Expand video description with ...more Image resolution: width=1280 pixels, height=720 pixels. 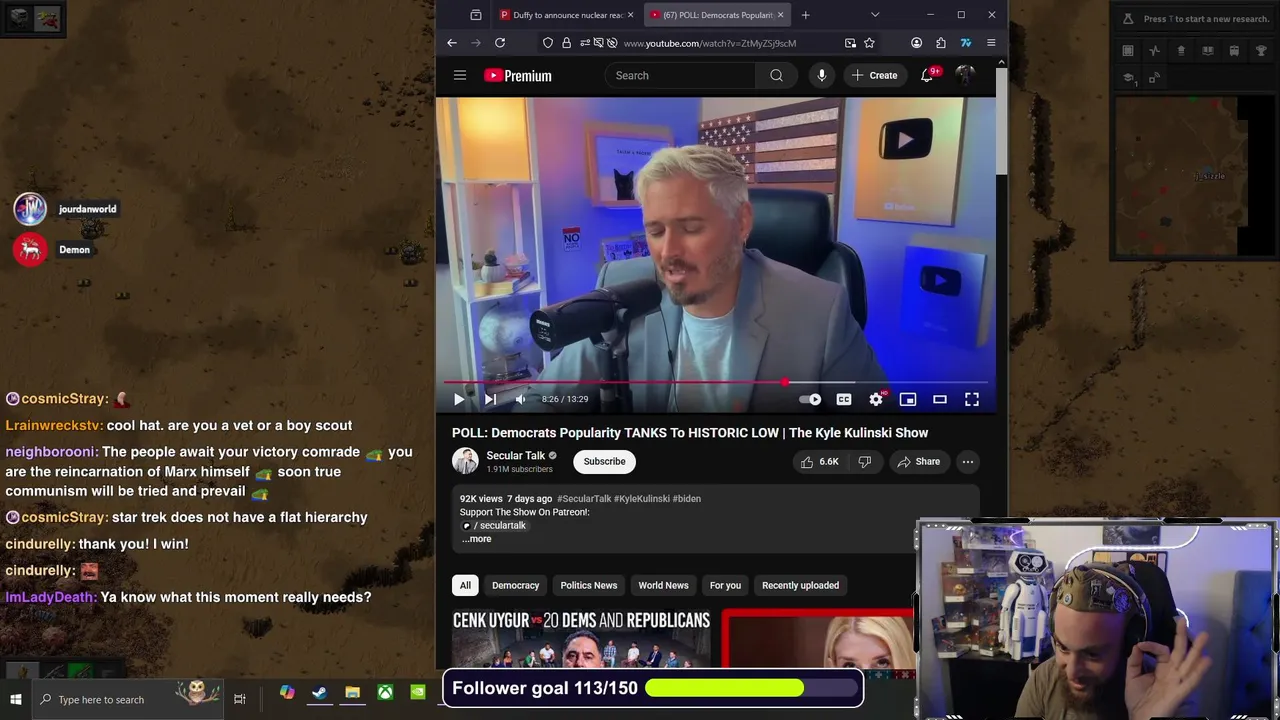(477, 539)
